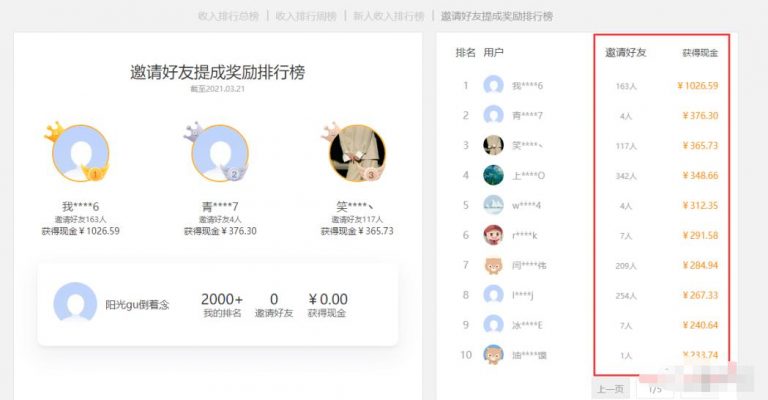Screen dimensions: 768x400
Task: Select the avatar of user l****j
Action: pyautogui.click(x=493, y=295)
